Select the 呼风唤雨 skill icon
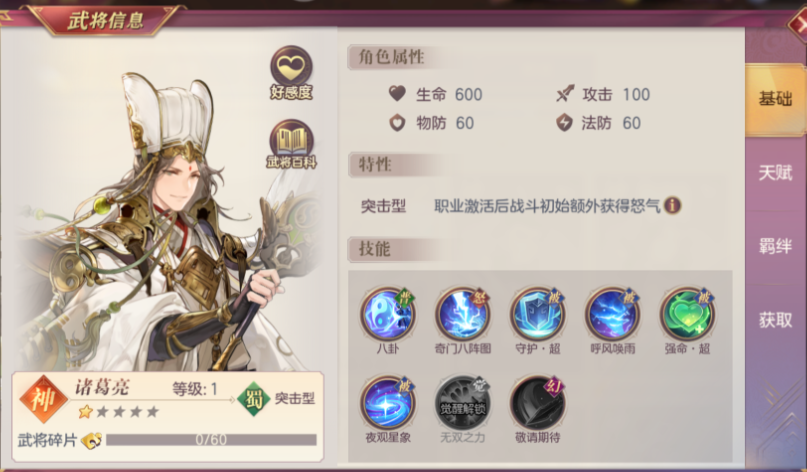Image resolution: width=807 pixels, height=472 pixels. 612,313
